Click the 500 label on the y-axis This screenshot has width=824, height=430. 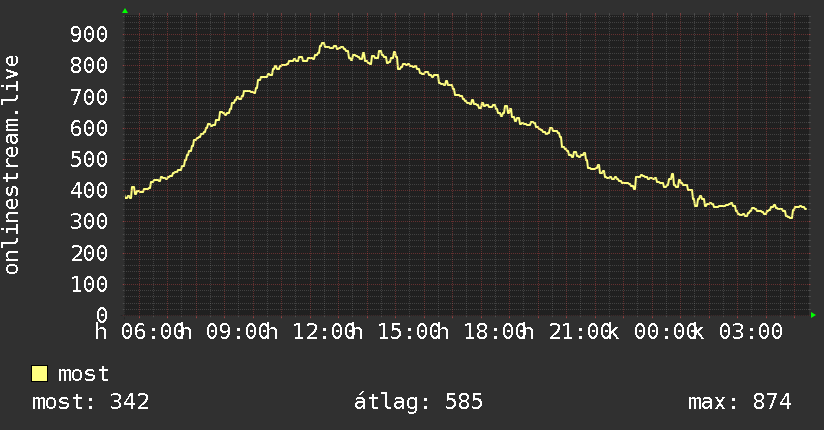pyautogui.click(x=89, y=159)
